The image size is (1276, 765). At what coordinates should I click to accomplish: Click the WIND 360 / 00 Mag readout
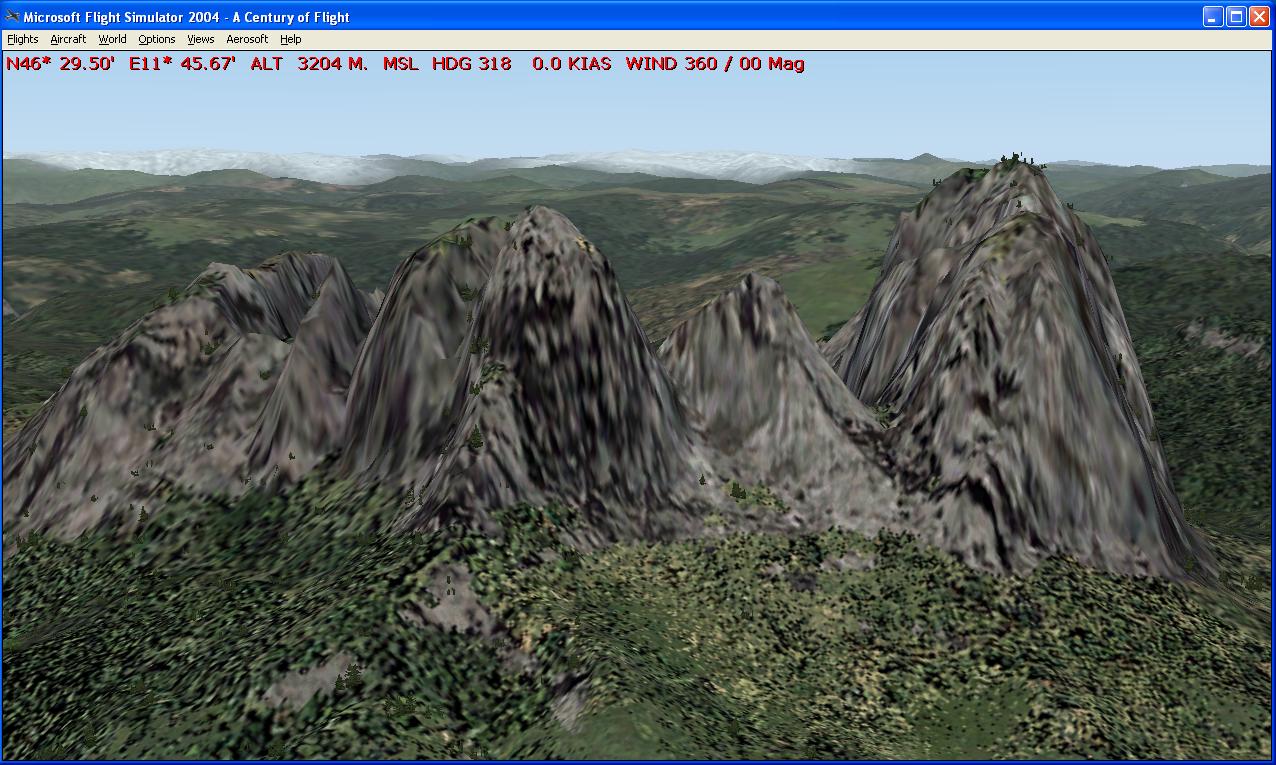point(714,64)
